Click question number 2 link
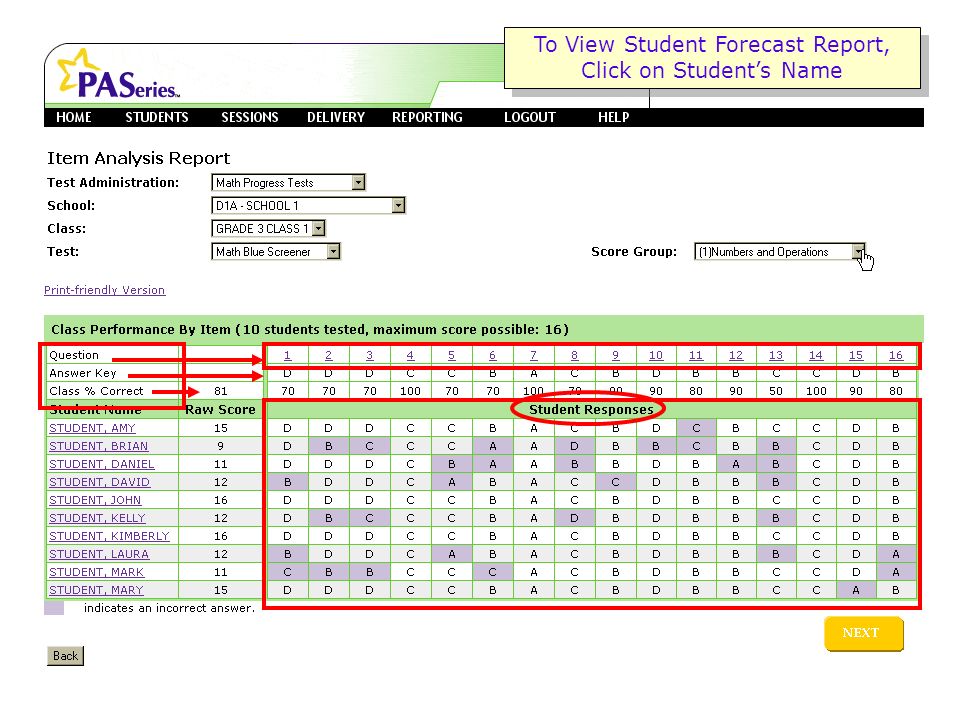This screenshot has height=720, width=960. pos(329,355)
